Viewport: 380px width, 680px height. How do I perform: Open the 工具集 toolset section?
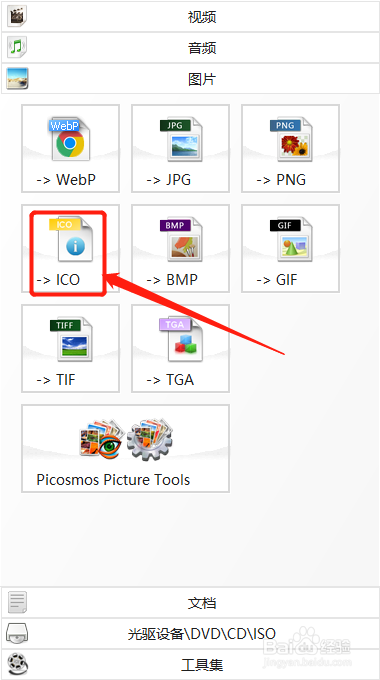(x=190, y=664)
